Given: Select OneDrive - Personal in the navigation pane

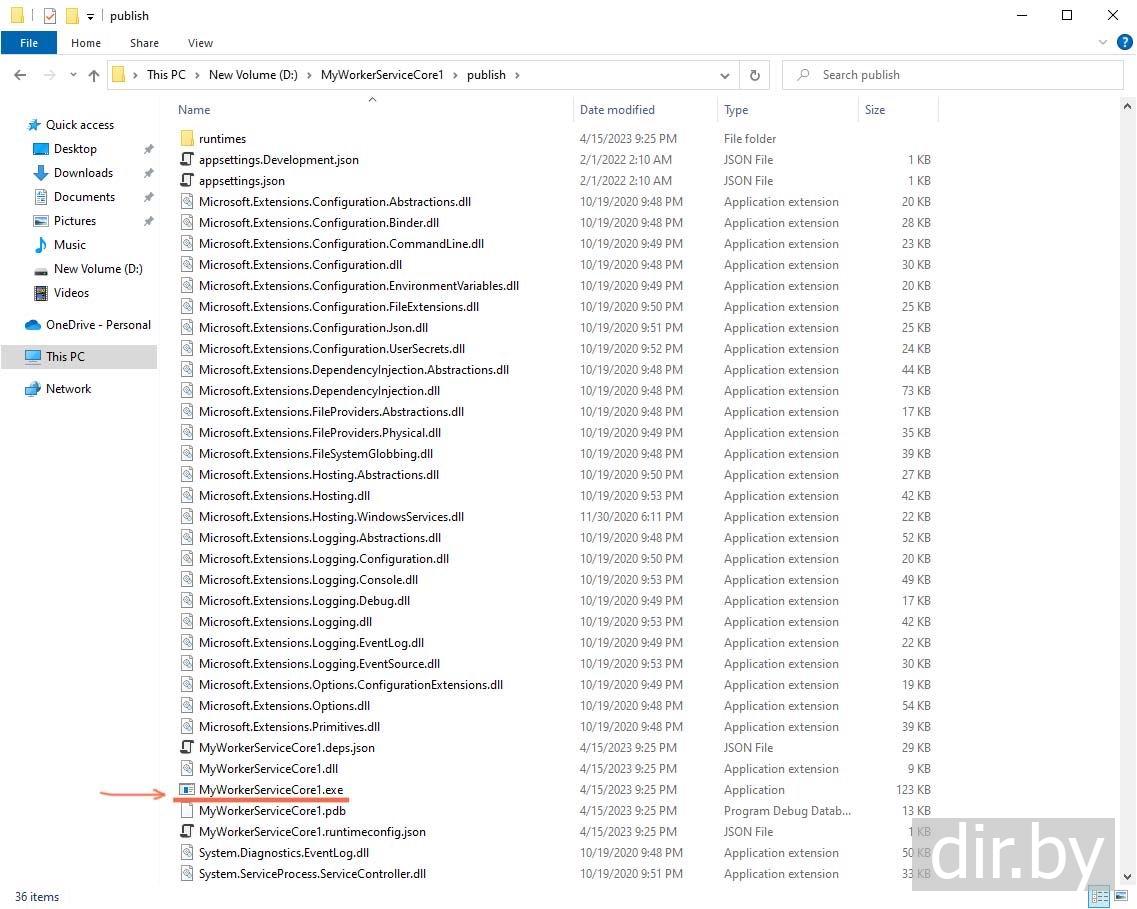Looking at the screenshot, I should 98,325.
